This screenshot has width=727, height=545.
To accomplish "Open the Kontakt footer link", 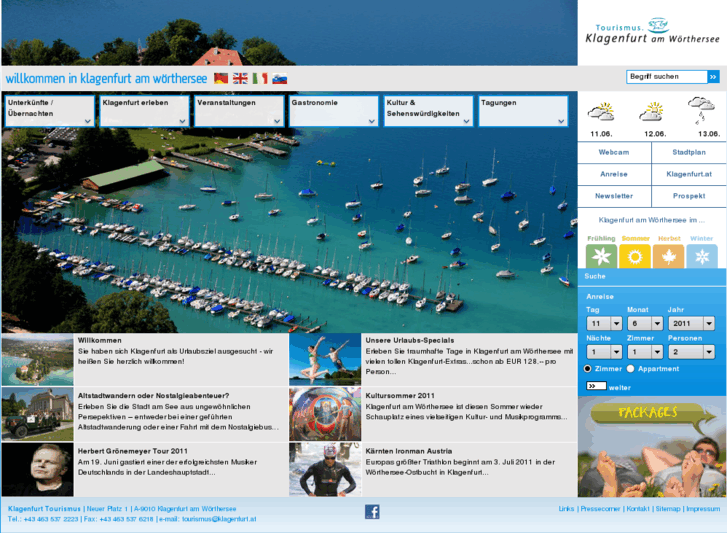I will [x=638, y=509].
